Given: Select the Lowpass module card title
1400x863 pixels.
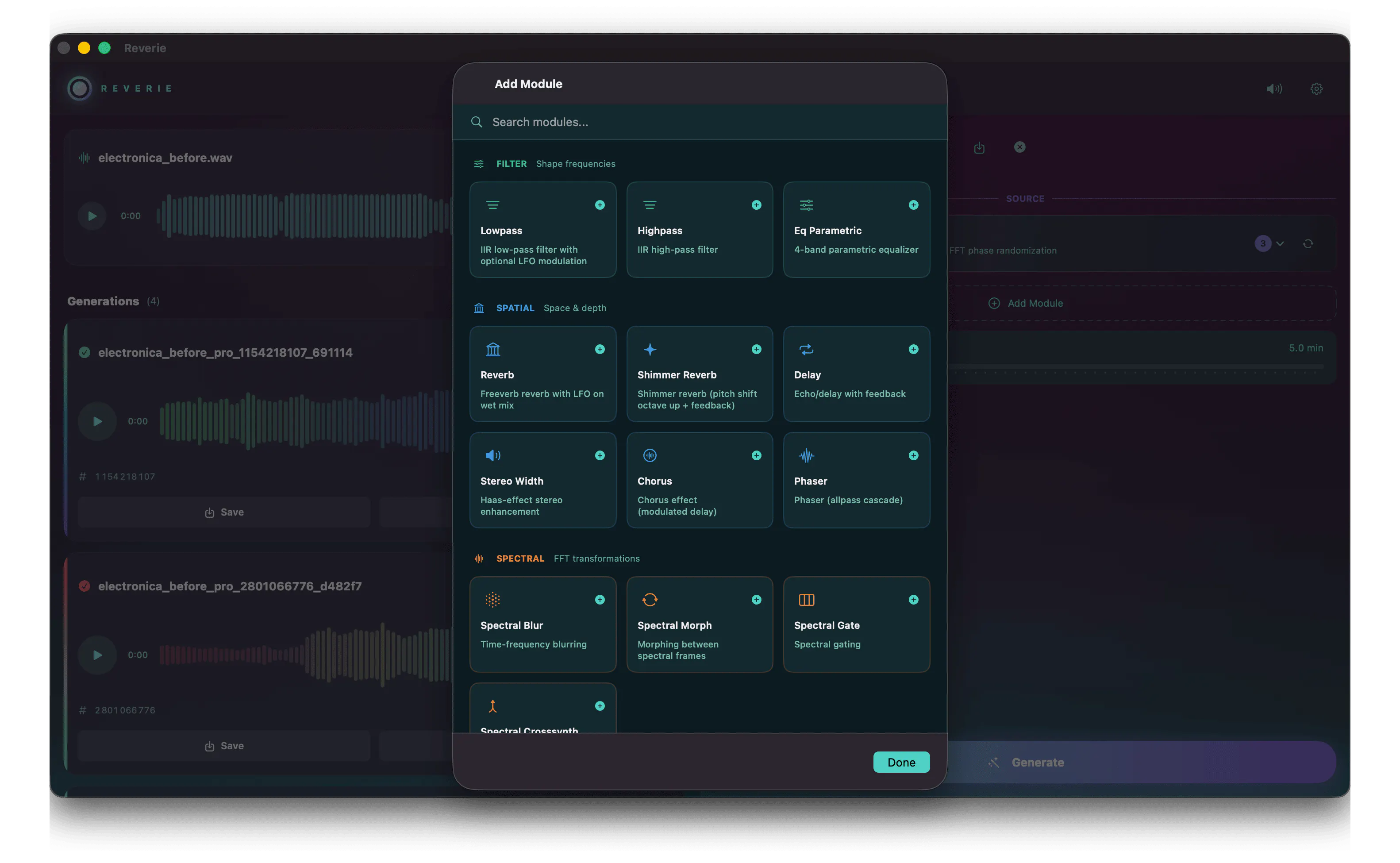Looking at the screenshot, I should (501, 231).
